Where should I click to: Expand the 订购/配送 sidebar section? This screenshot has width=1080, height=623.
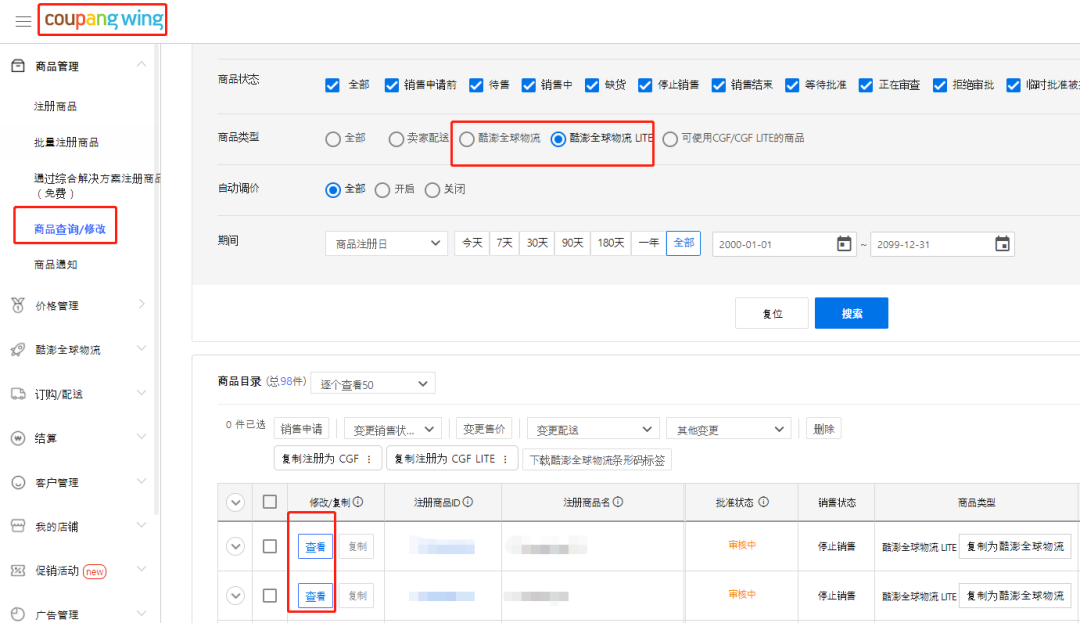(141, 392)
